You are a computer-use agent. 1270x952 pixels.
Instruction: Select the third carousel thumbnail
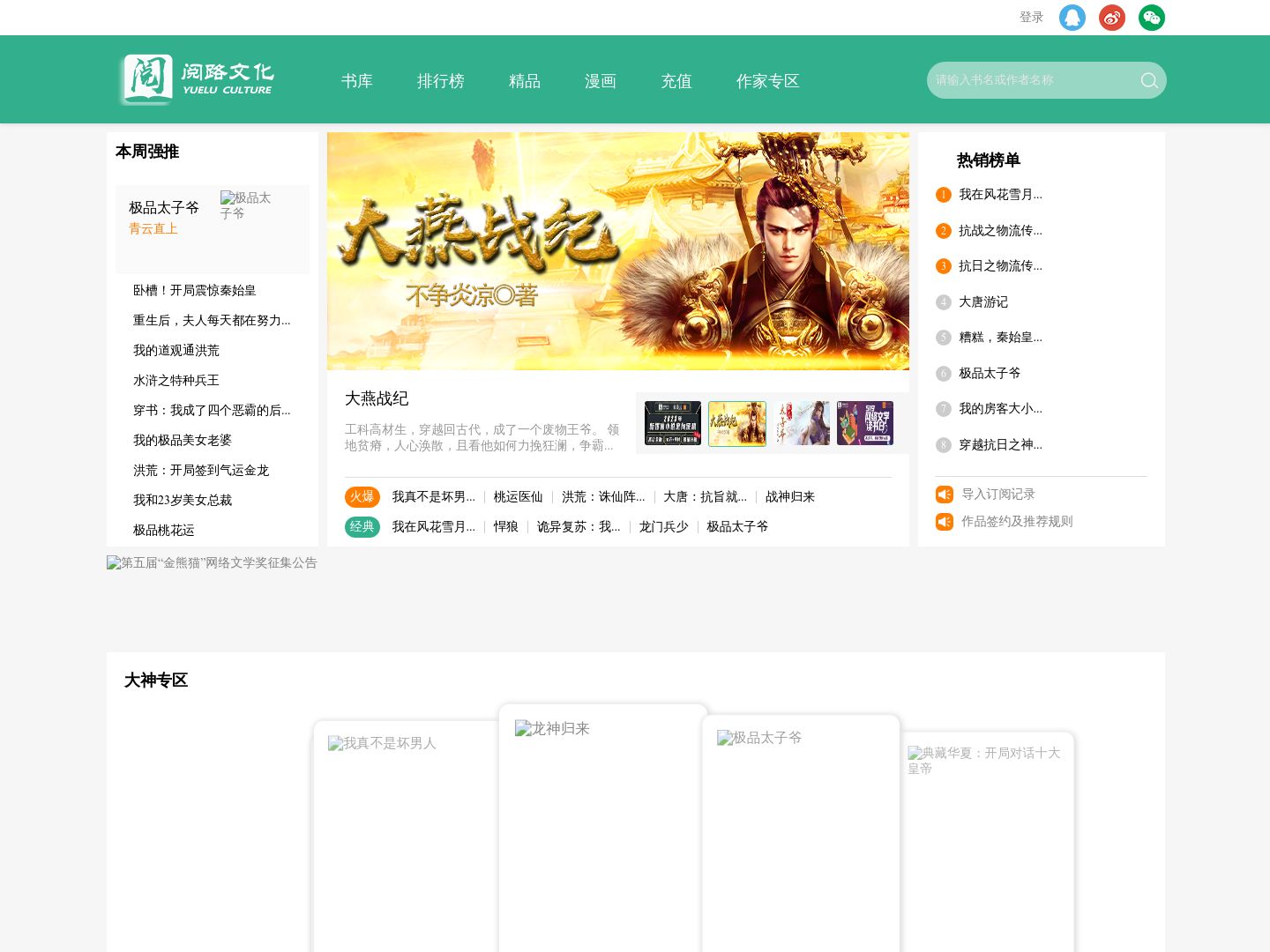tap(802, 423)
